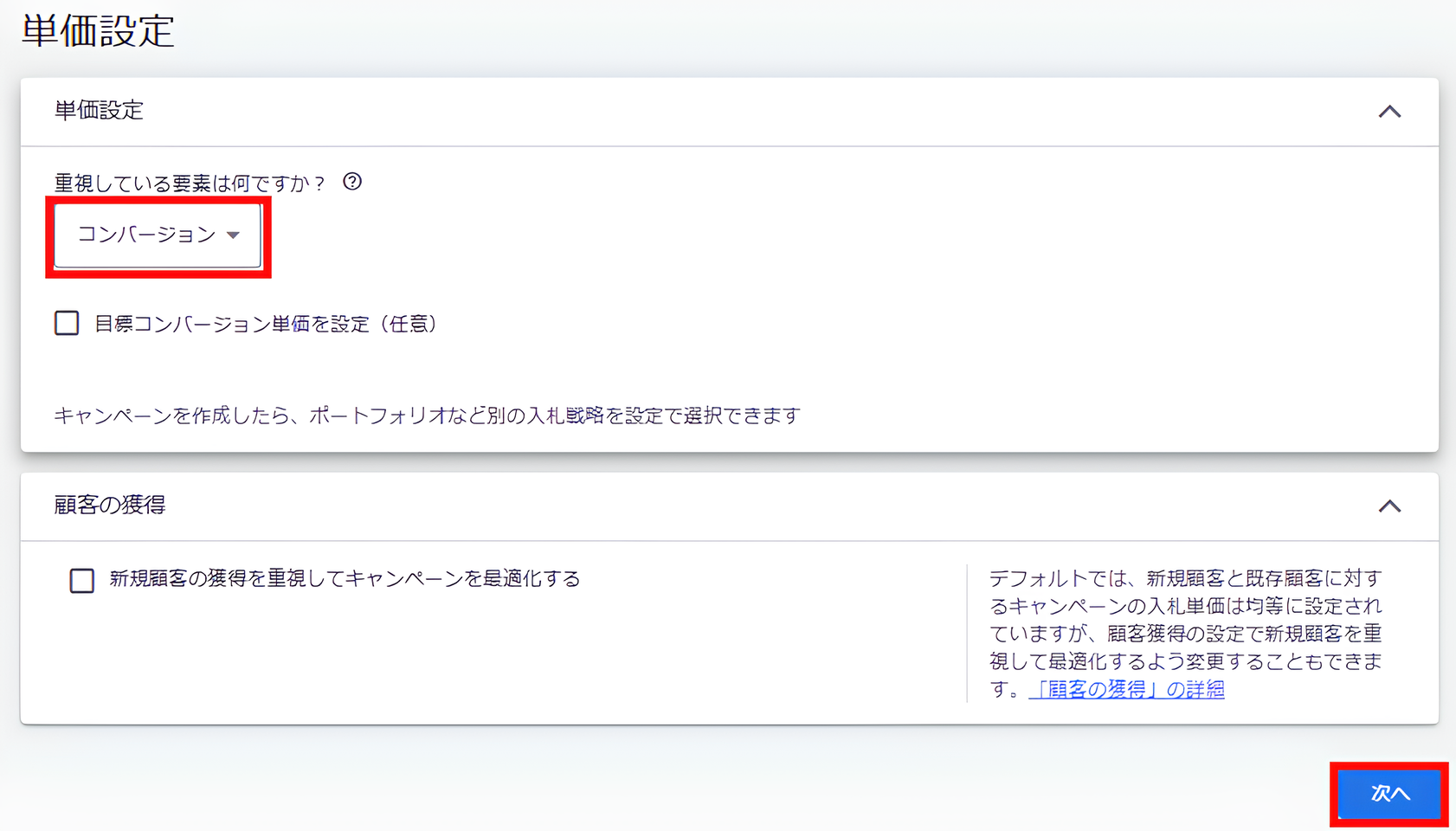Click the help icon beside 重視している要素は何ですか

click(x=352, y=182)
